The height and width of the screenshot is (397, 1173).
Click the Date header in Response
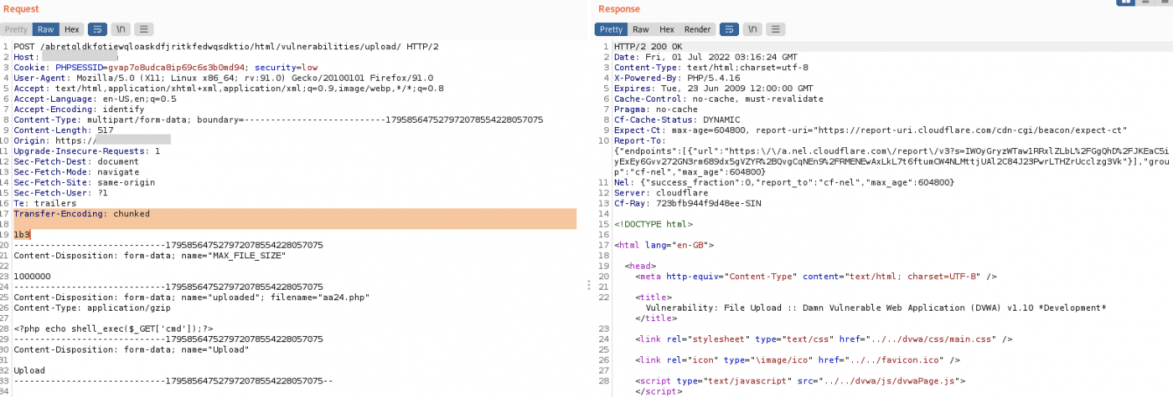point(705,57)
